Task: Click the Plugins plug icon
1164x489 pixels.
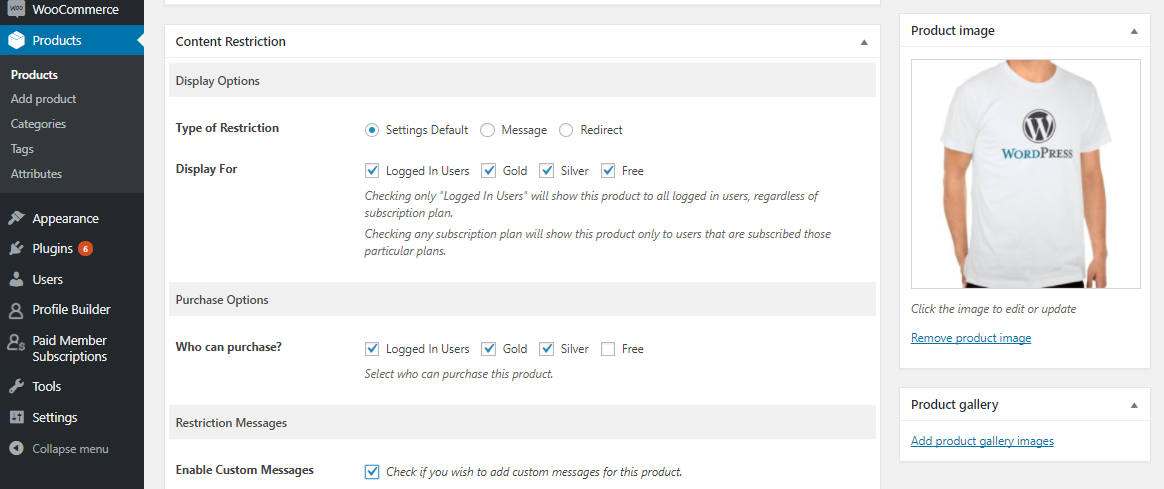Action: click(16, 249)
